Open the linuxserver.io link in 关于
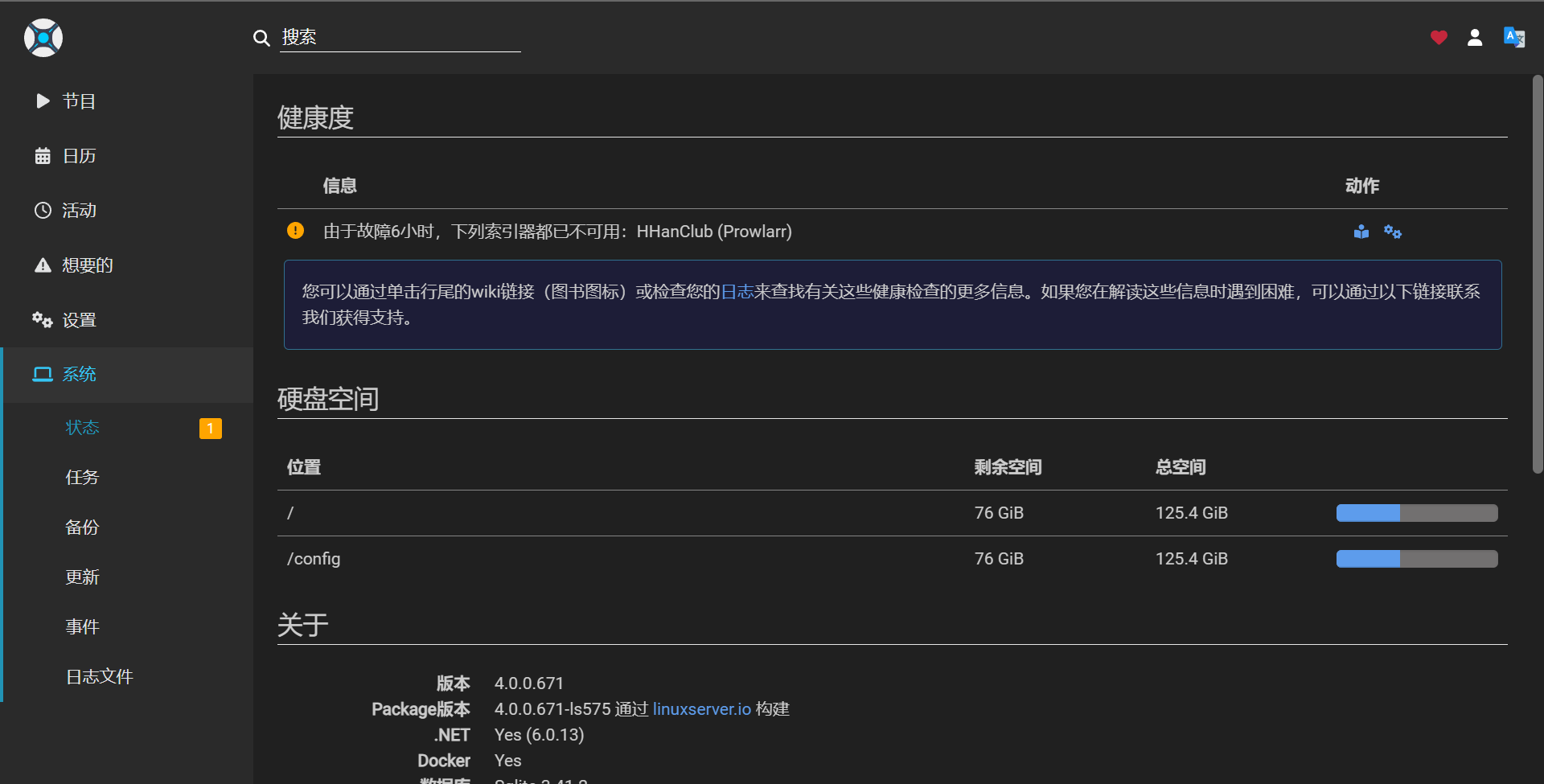The image size is (1544, 784). pyautogui.click(x=701, y=708)
